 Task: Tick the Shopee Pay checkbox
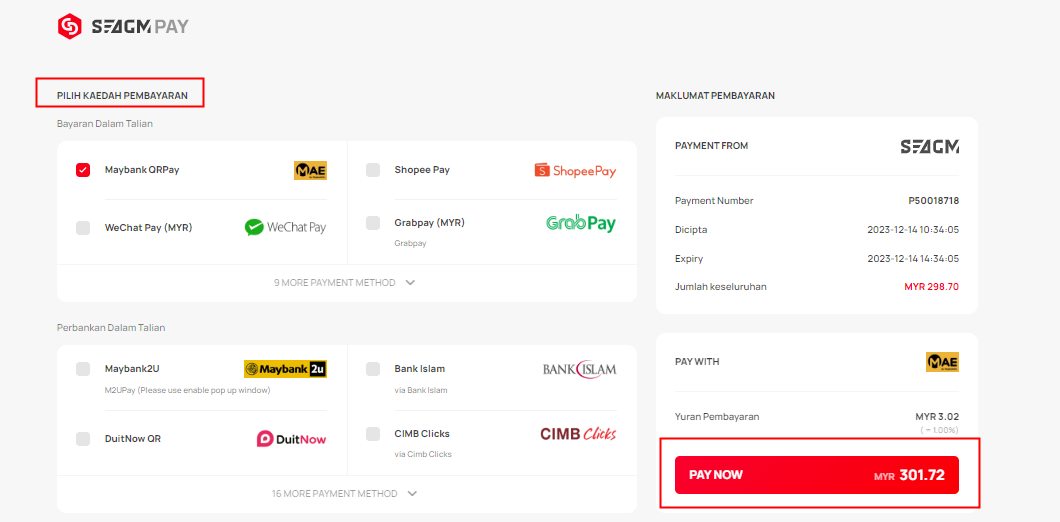click(x=372, y=170)
